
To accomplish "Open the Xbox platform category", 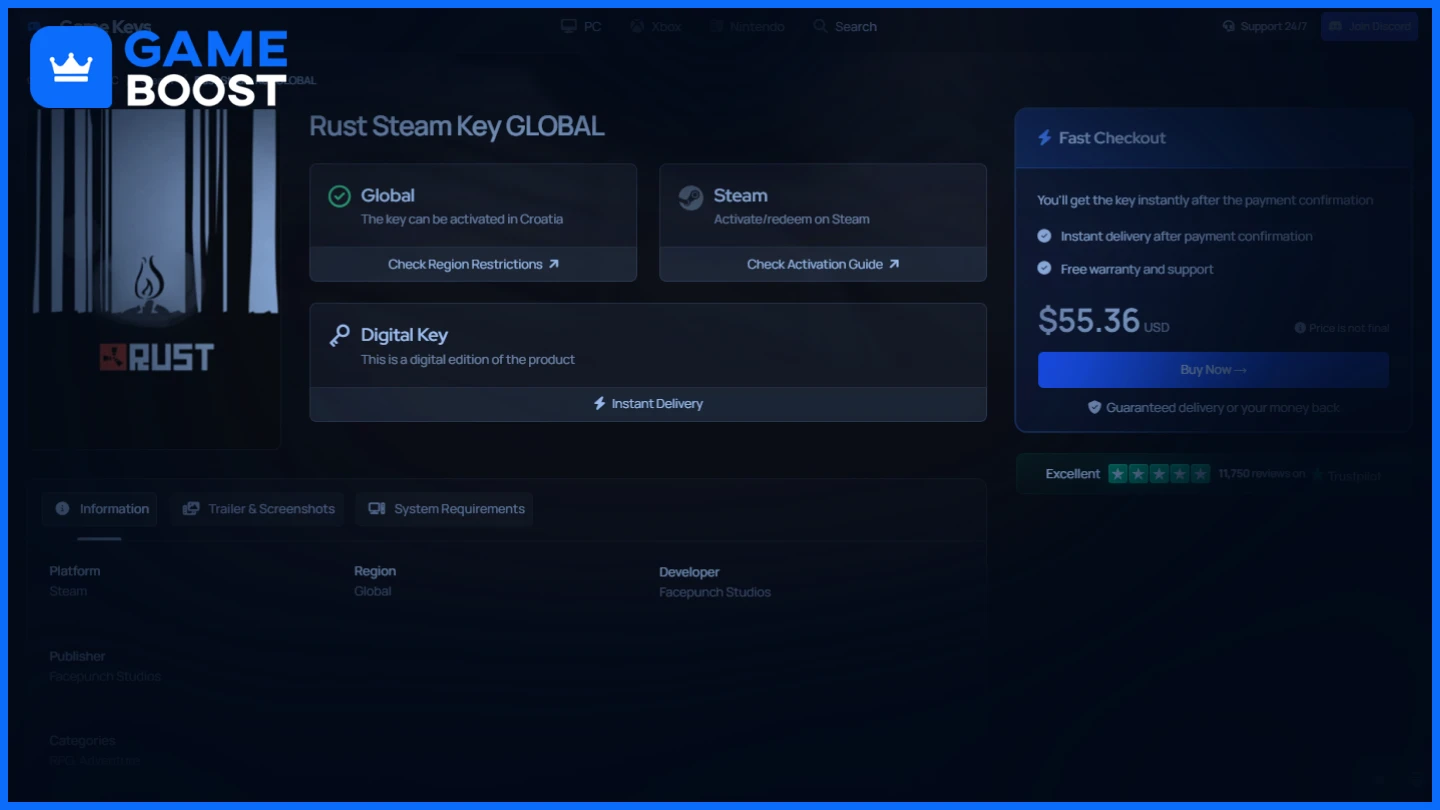I will click(655, 26).
